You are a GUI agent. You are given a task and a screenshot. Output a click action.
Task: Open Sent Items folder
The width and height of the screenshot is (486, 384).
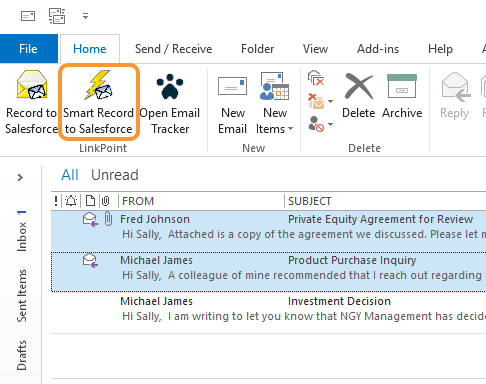pyautogui.click(x=22, y=296)
